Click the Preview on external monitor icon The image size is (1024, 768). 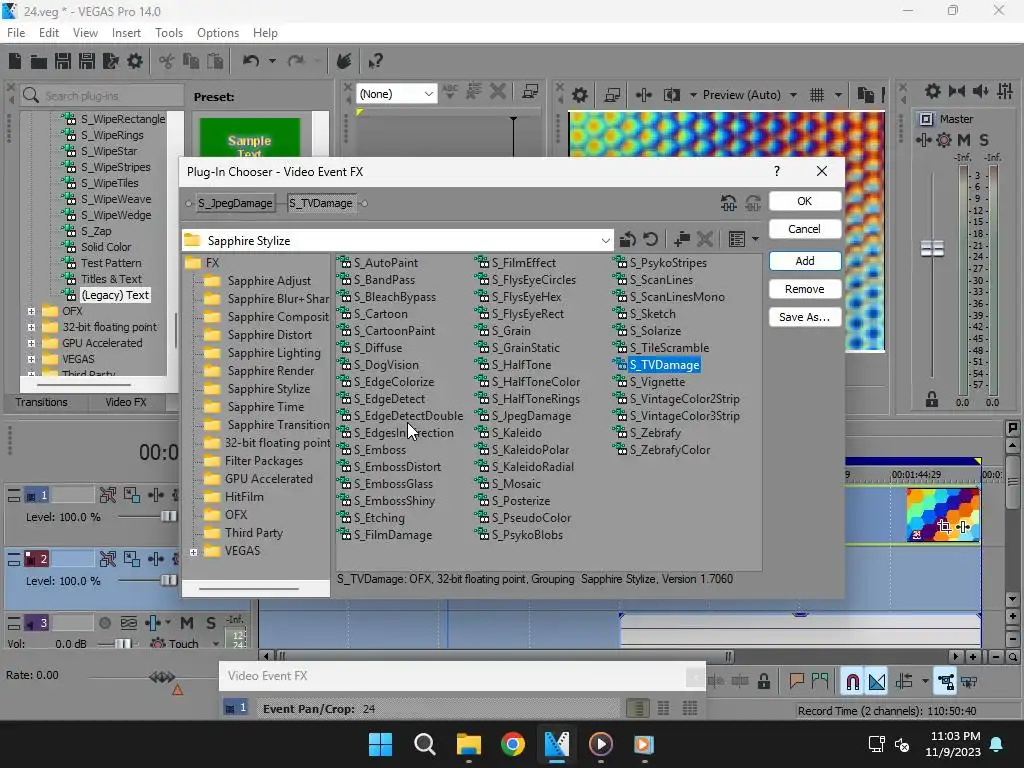pos(612,95)
